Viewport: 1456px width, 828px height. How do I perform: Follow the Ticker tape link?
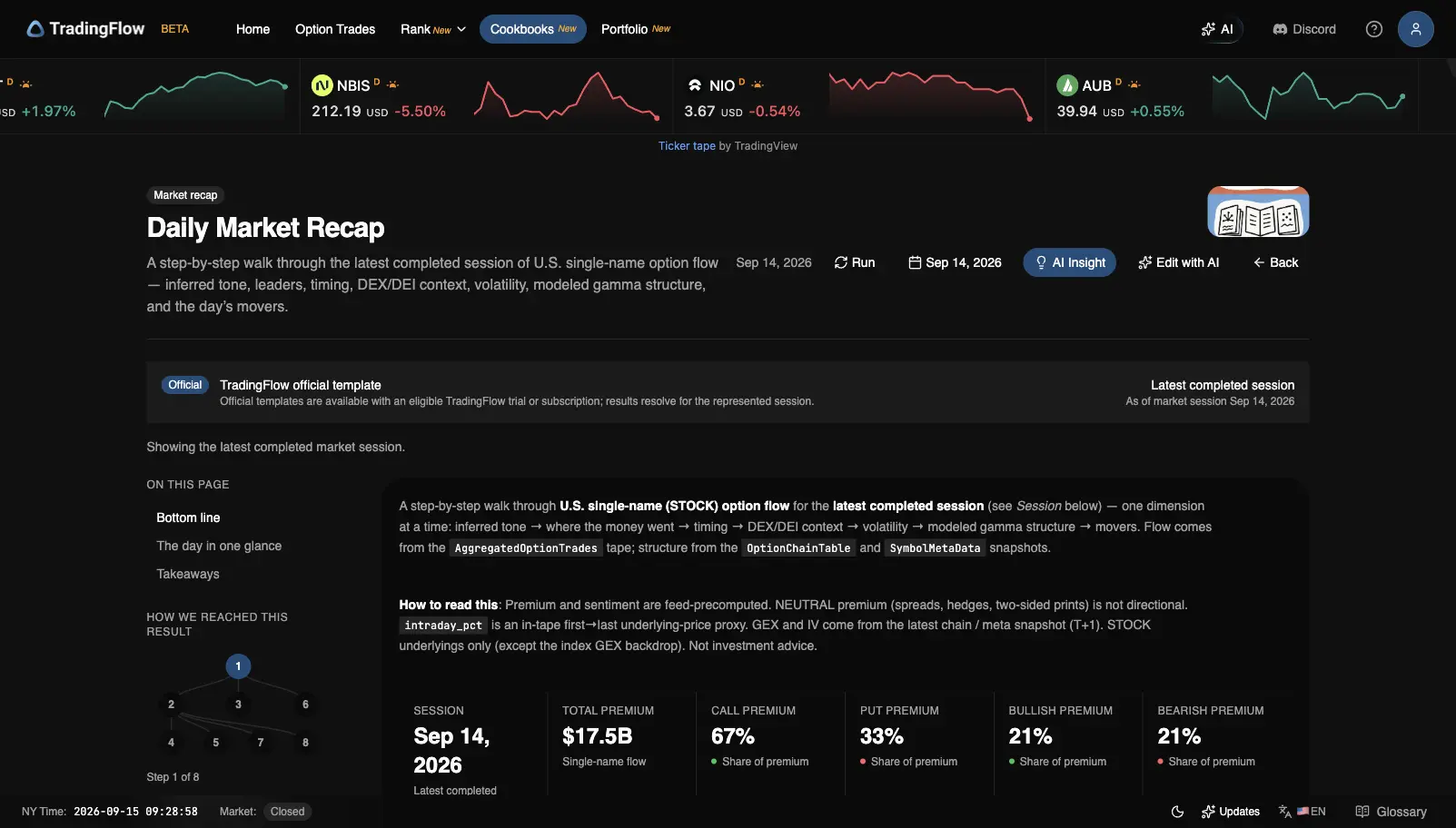point(687,146)
